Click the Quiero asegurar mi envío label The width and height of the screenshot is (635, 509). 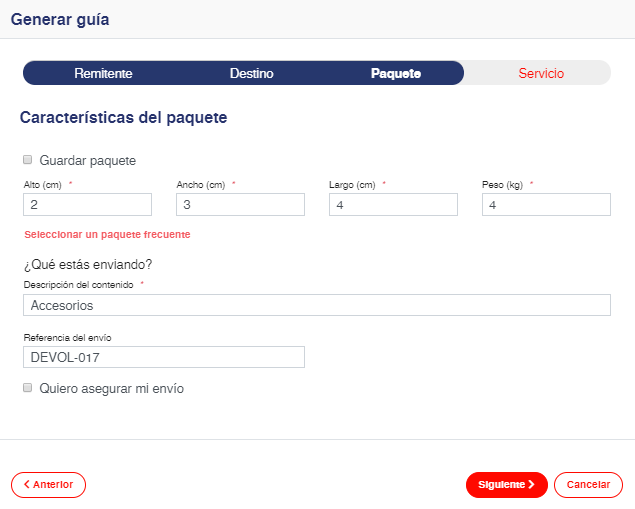[x=111, y=388]
